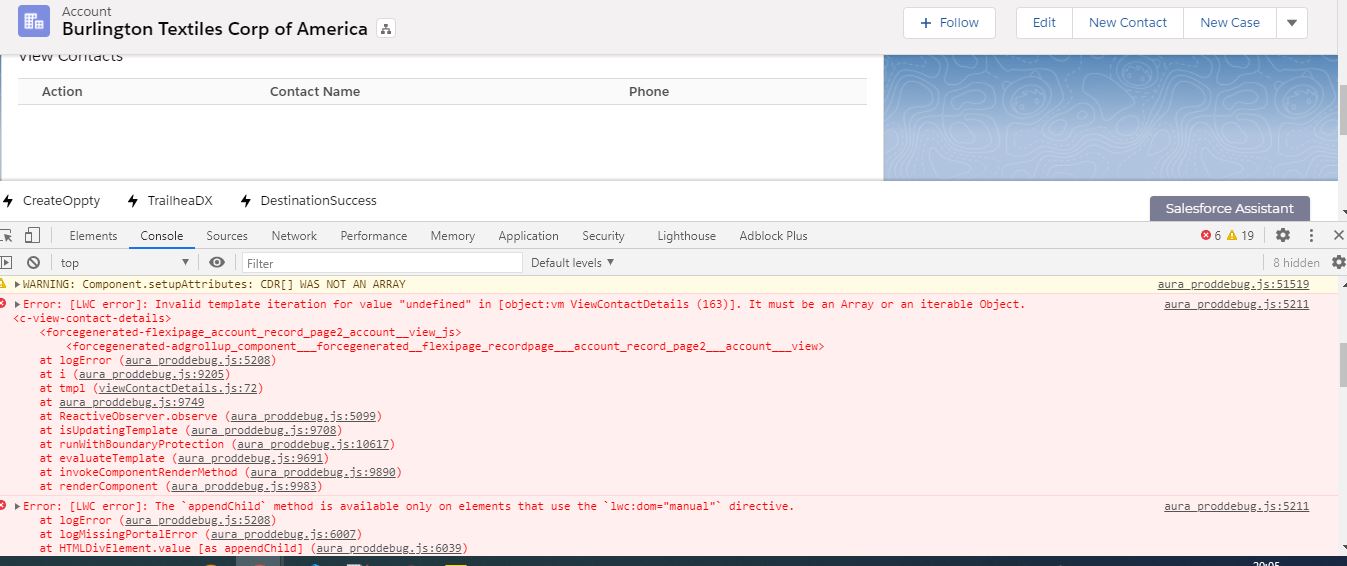Open aura_proddebug.js:51519 source link
The image size is (1347, 566).
(1233, 285)
